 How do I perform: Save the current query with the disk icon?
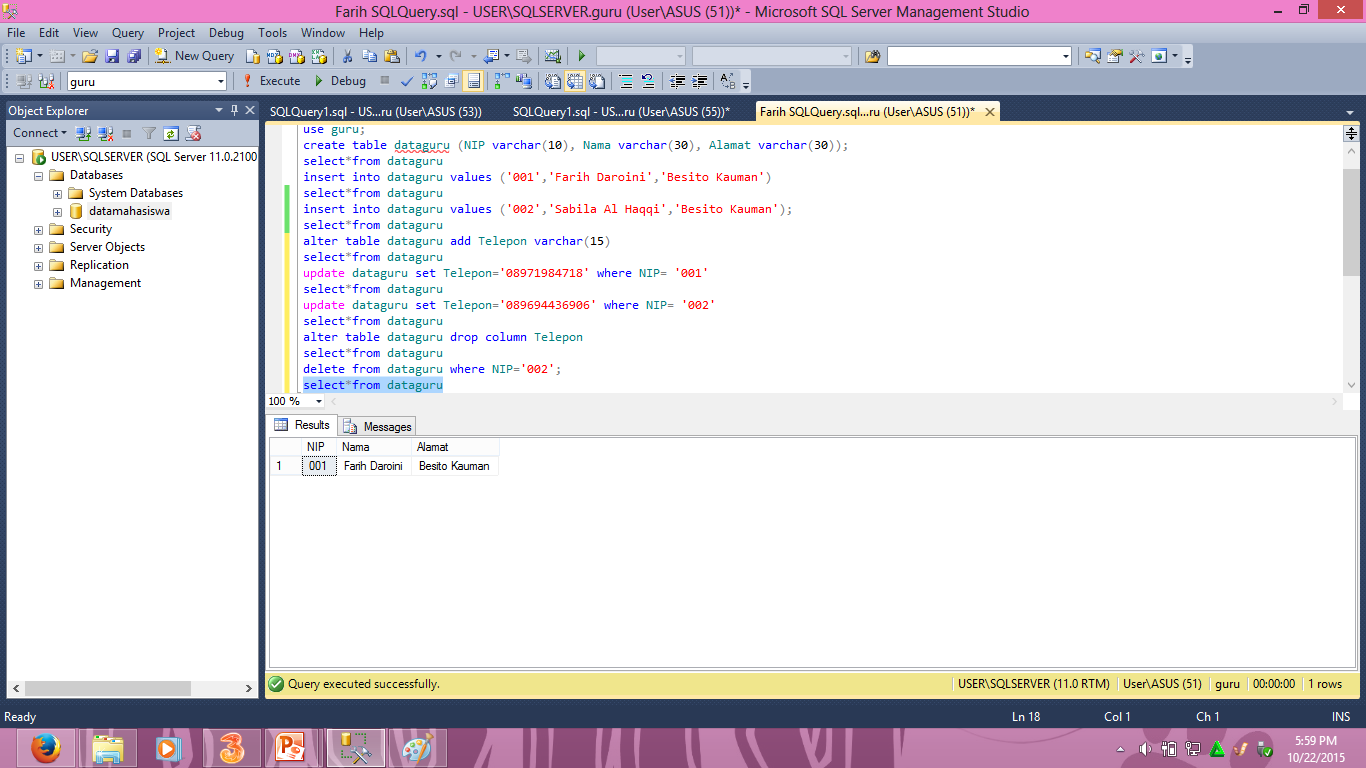[112, 56]
